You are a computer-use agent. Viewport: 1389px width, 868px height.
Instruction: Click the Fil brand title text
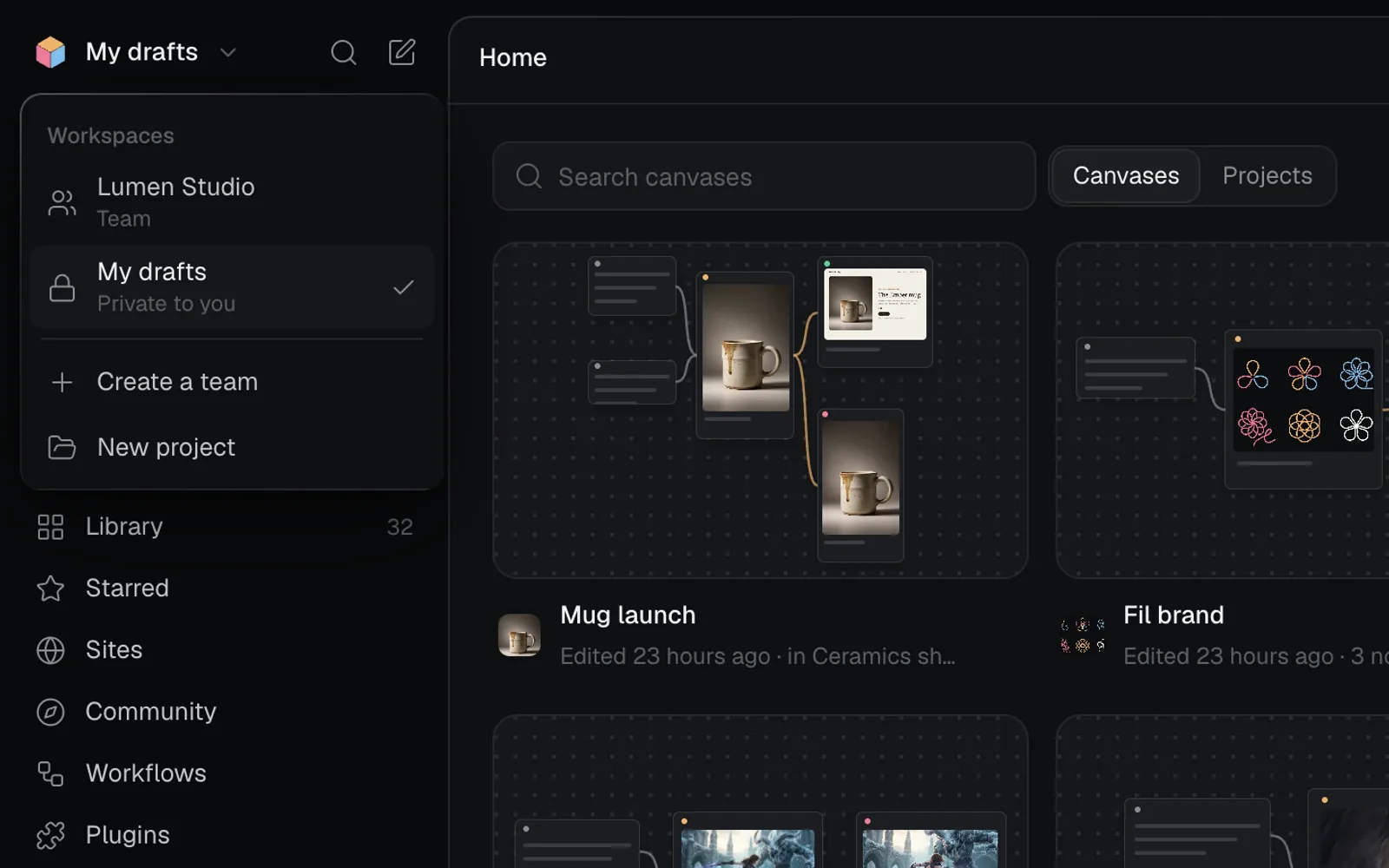point(1174,615)
